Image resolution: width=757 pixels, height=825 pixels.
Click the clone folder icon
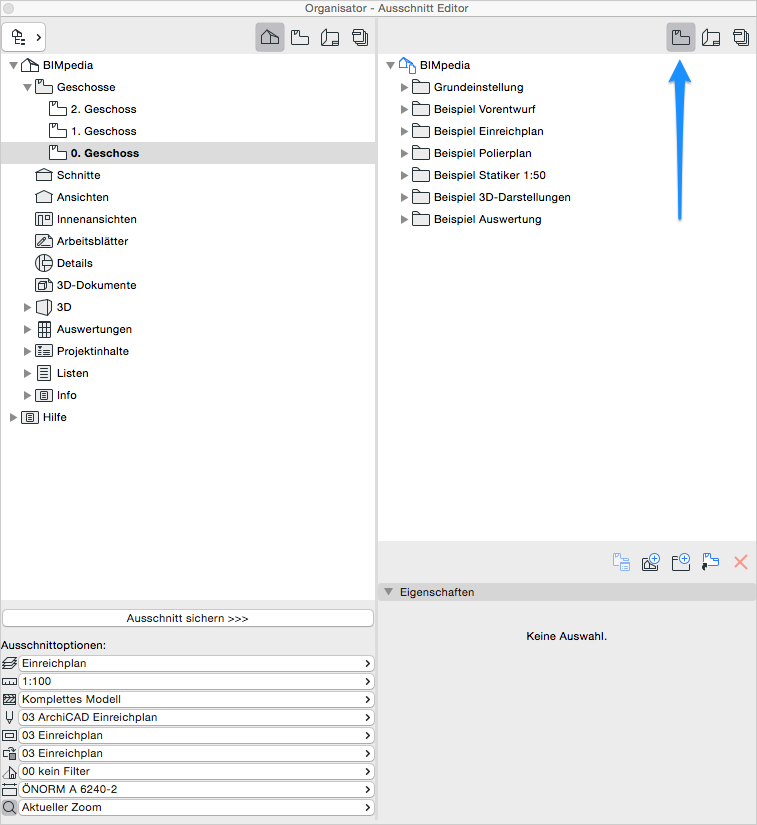tap(651, 562)
